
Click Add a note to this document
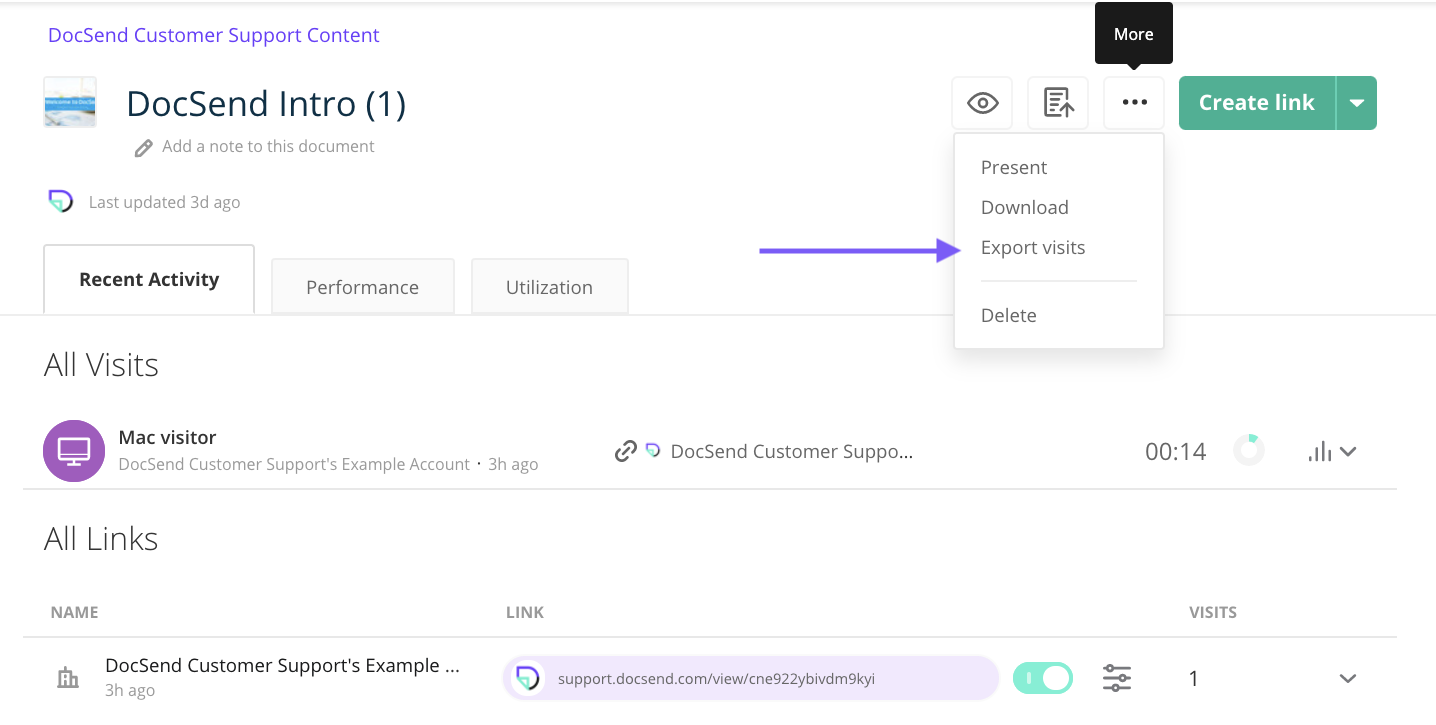[x=268, y=146]
